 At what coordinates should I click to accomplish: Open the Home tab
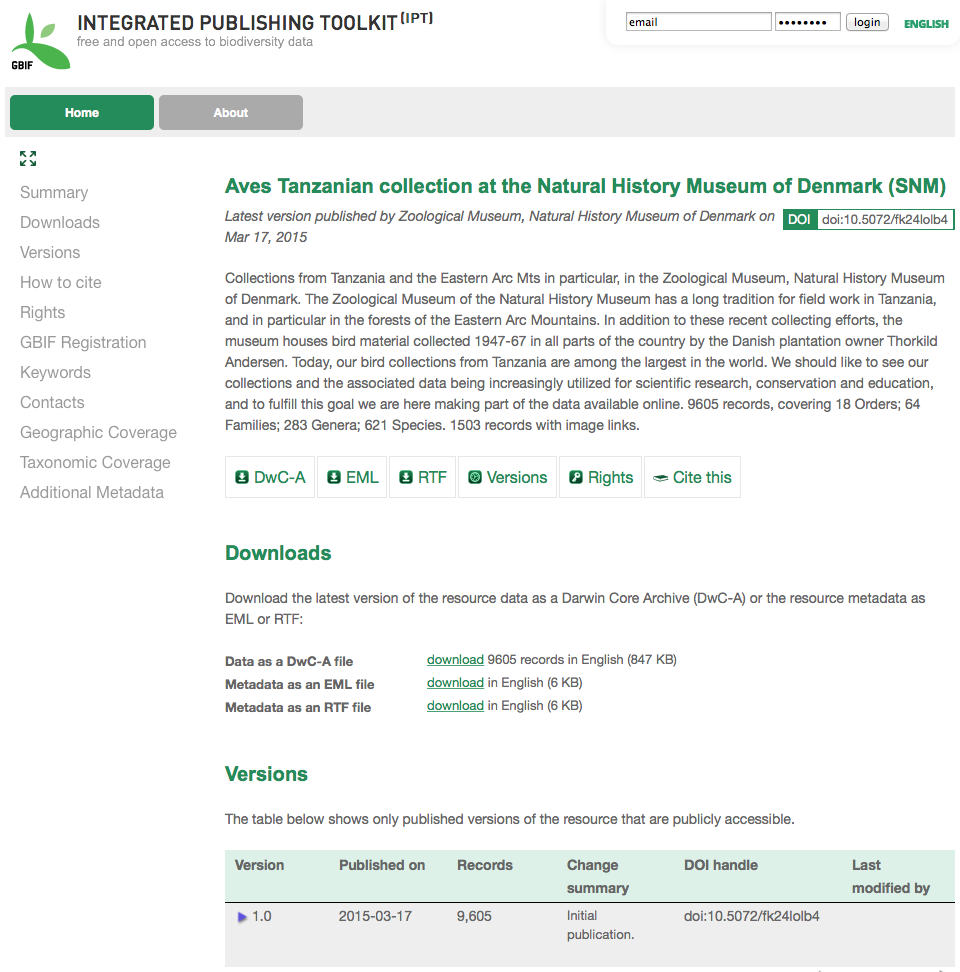point(82,113)
